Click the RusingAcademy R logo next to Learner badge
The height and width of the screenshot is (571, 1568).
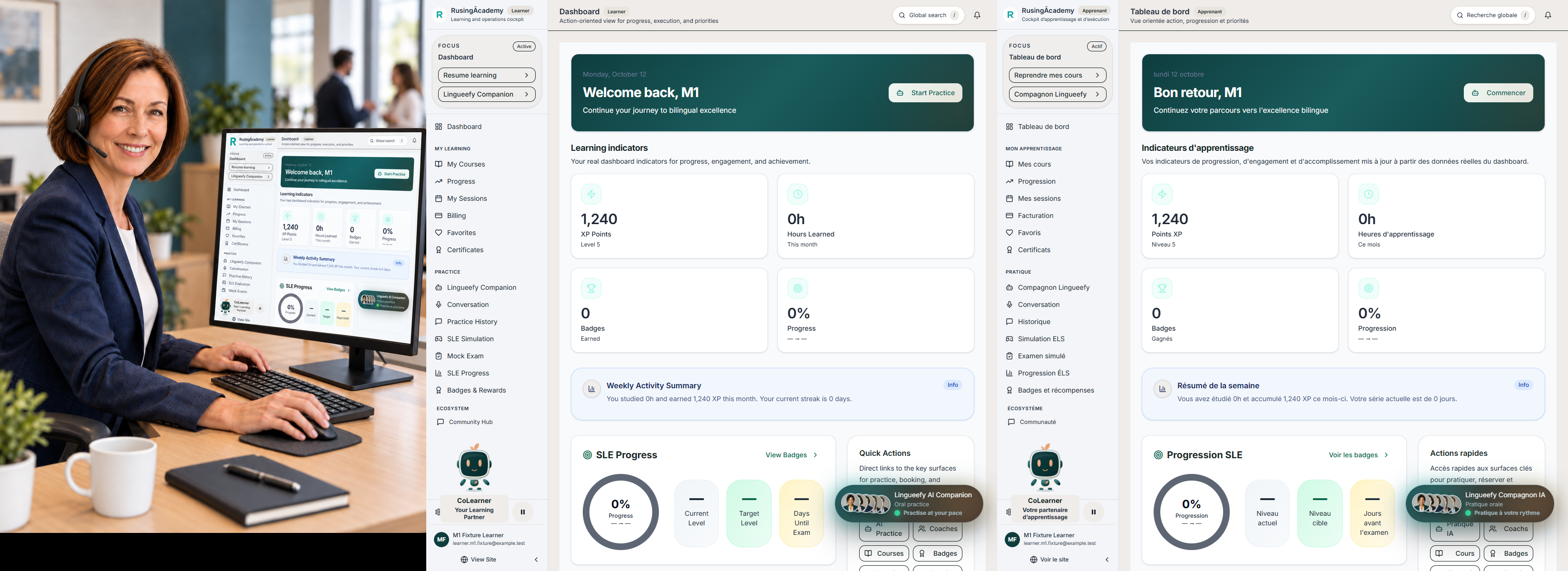tap(440, 15)
